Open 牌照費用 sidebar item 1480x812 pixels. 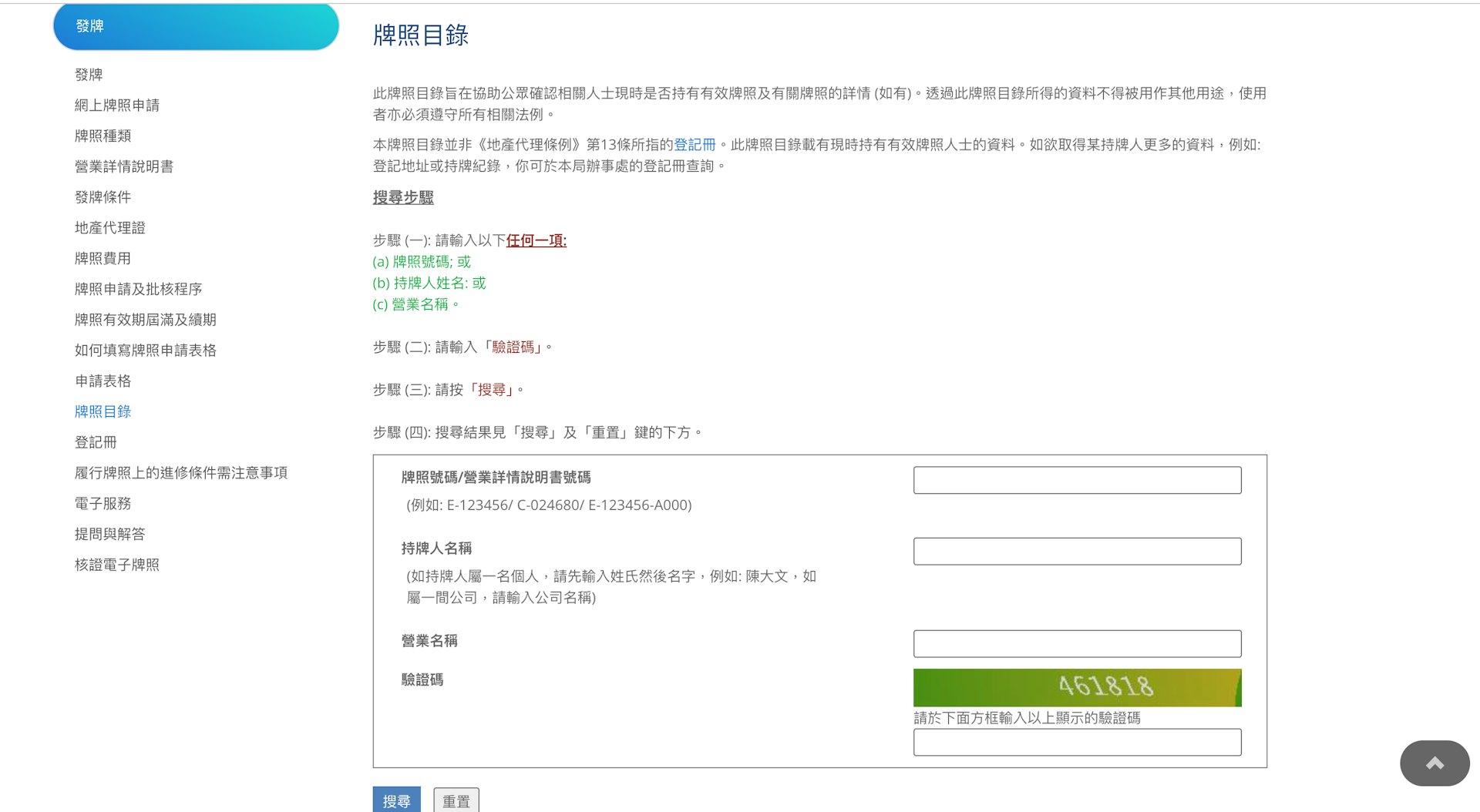[x=103, y=259]
